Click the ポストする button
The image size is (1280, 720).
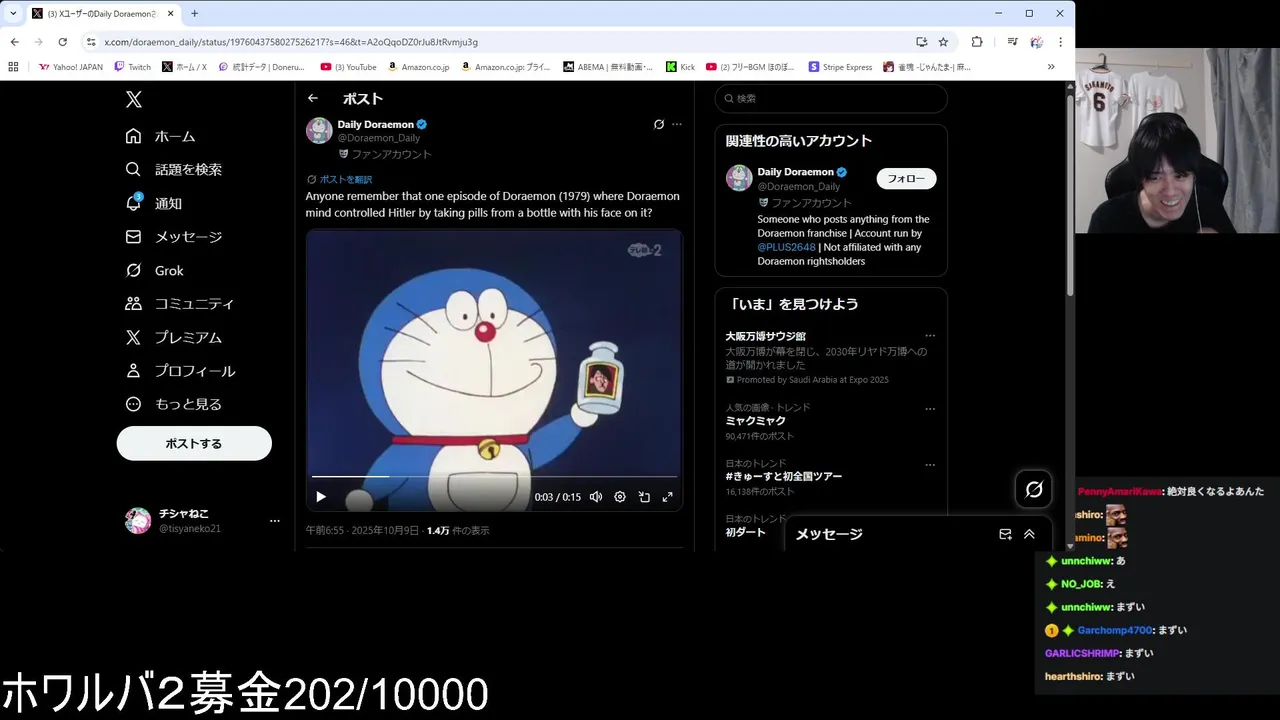coord(194,443)
